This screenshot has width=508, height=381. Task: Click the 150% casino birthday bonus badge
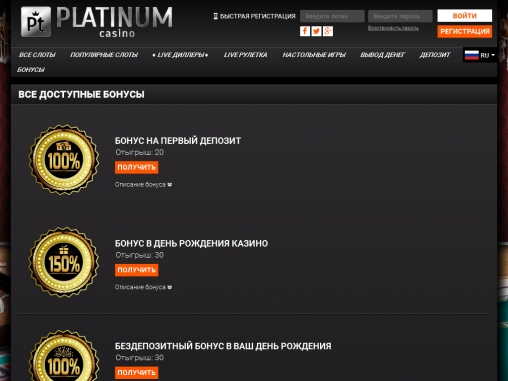(x=64, y=263)
